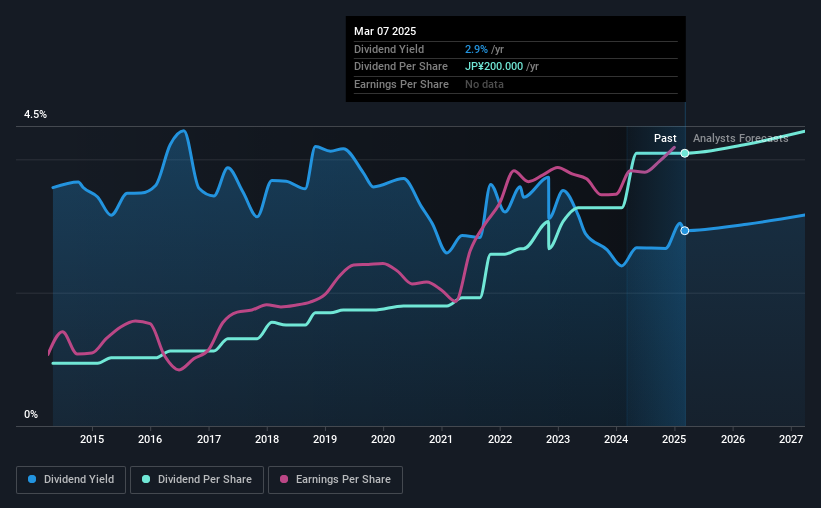Click the 2024 x-axis label
The height and width of the screenshot is (508, 821).
[616, 439]
